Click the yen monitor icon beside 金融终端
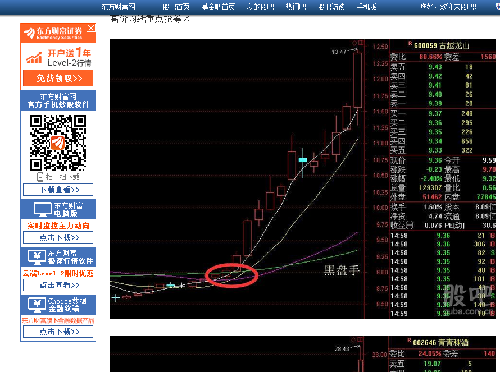Viewport: 500px width, 372px height. (x=37, y=305)
